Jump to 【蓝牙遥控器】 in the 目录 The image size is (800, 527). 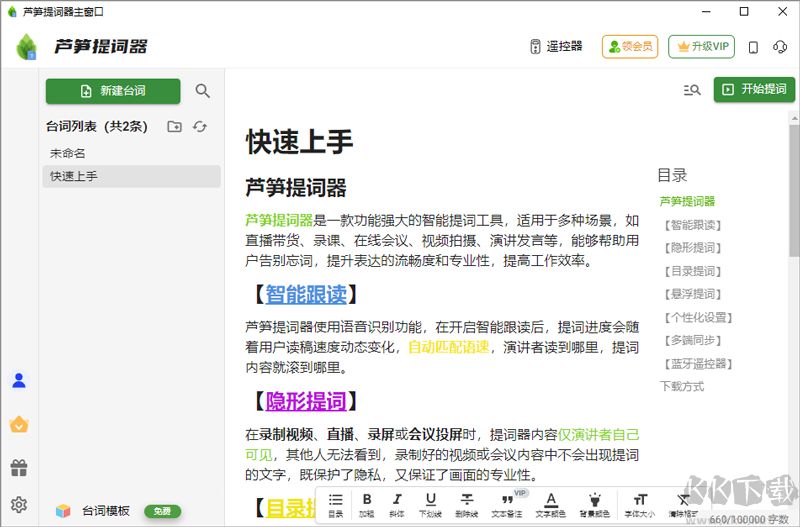click(698, 364)
